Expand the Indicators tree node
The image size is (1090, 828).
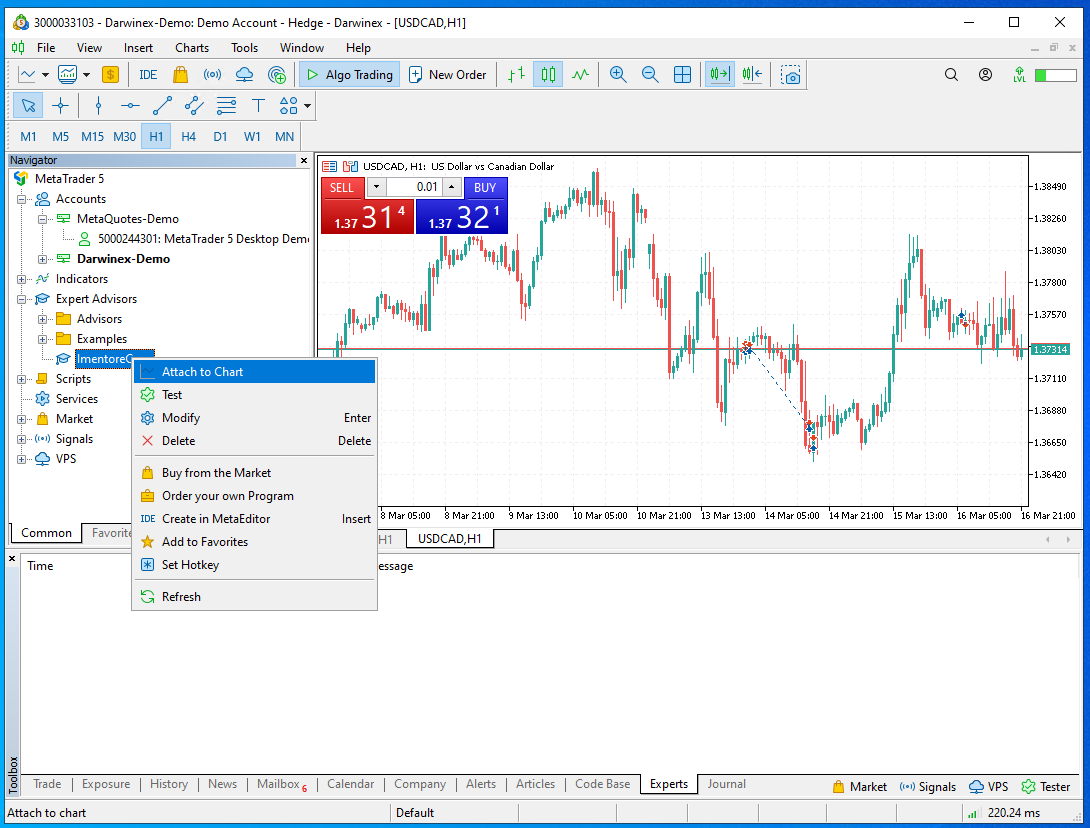(22, 279)
